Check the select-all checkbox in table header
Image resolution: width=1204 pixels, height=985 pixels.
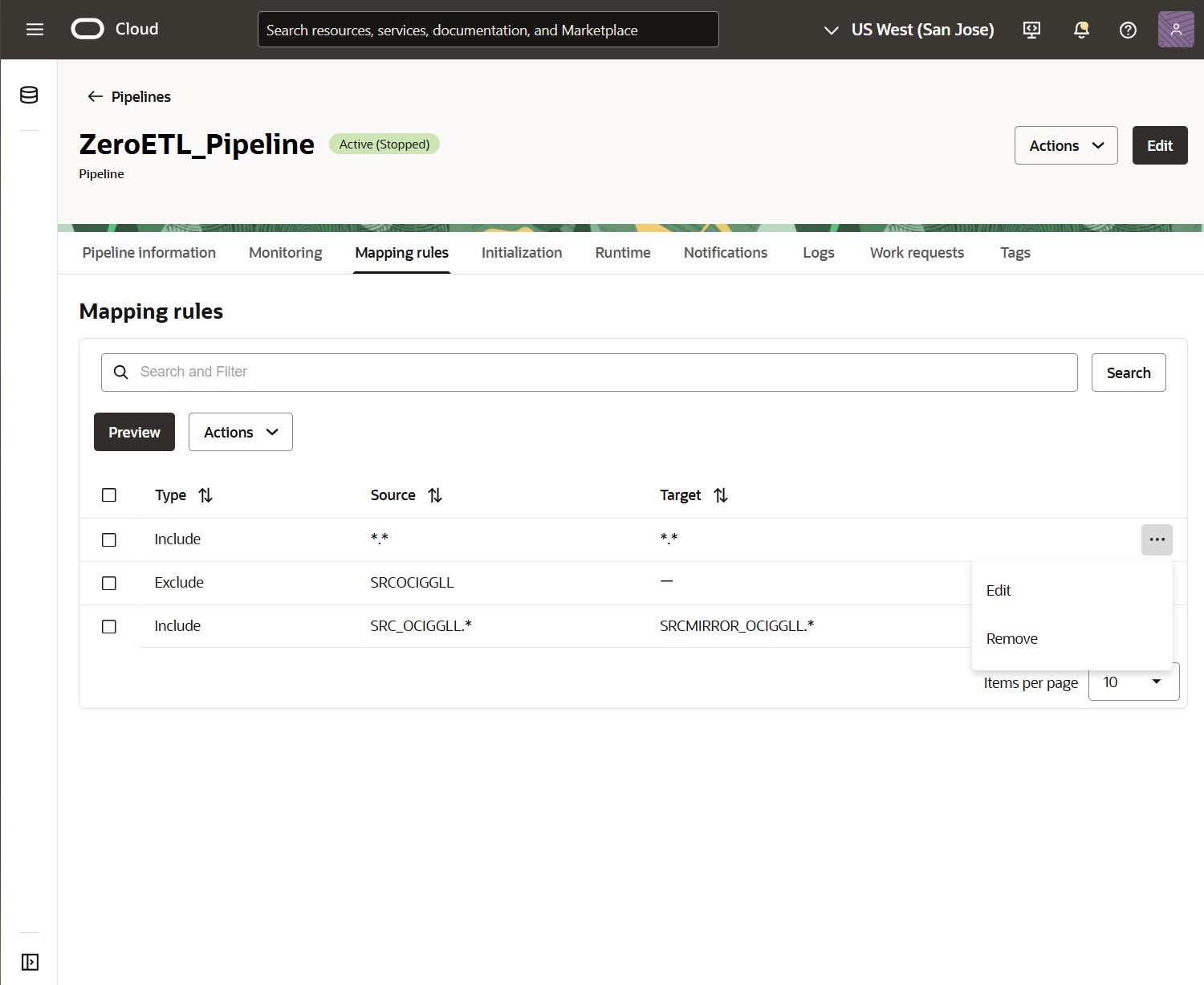click(109, 495)
